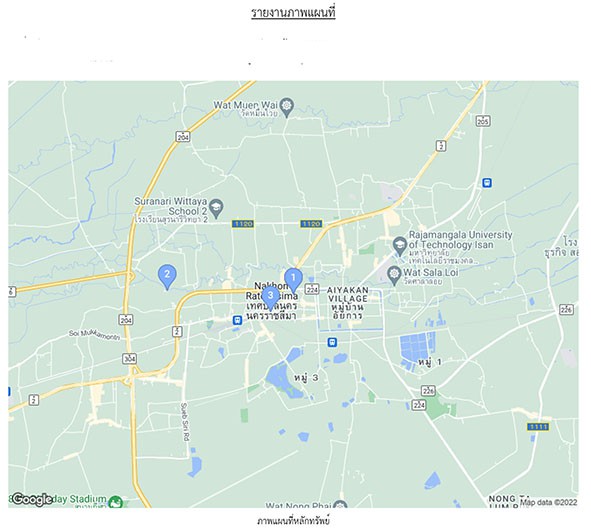Click the Wat Nong Phai temple icon
This screenshot has width=591, height=532.
tap(340, 504)
